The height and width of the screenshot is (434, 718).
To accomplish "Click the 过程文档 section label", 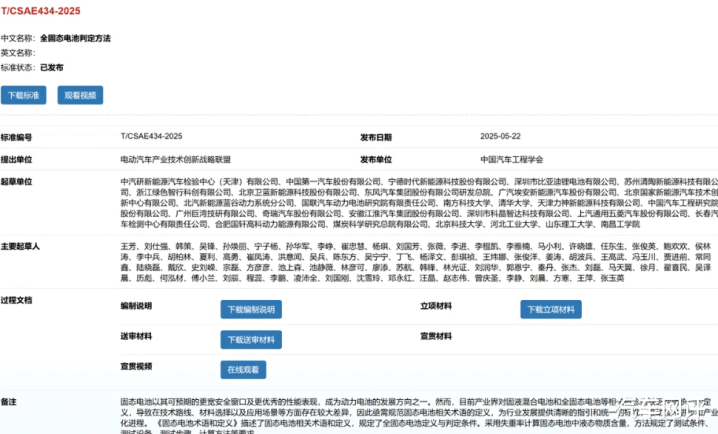I will coord(17,300).
